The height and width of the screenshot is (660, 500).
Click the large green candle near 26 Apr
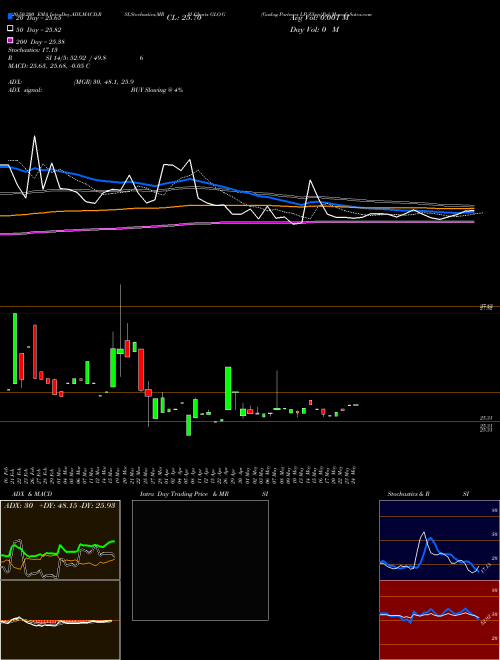click(228, 388)
